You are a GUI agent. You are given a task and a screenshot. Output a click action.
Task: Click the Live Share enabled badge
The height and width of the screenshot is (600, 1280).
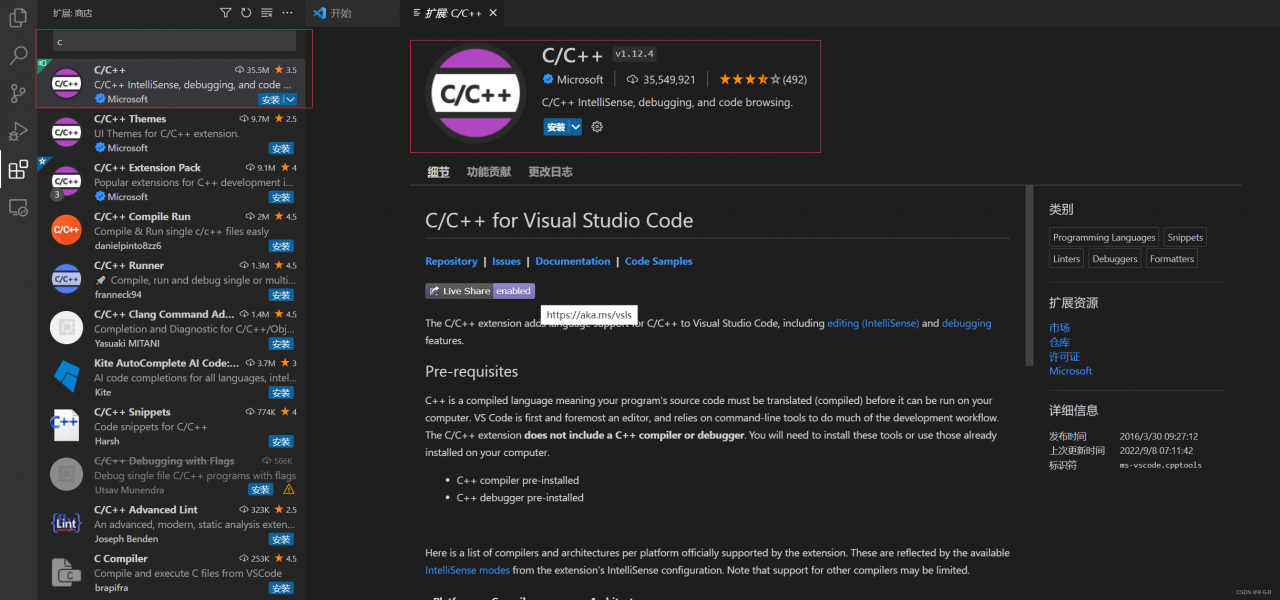coord(480,291)
